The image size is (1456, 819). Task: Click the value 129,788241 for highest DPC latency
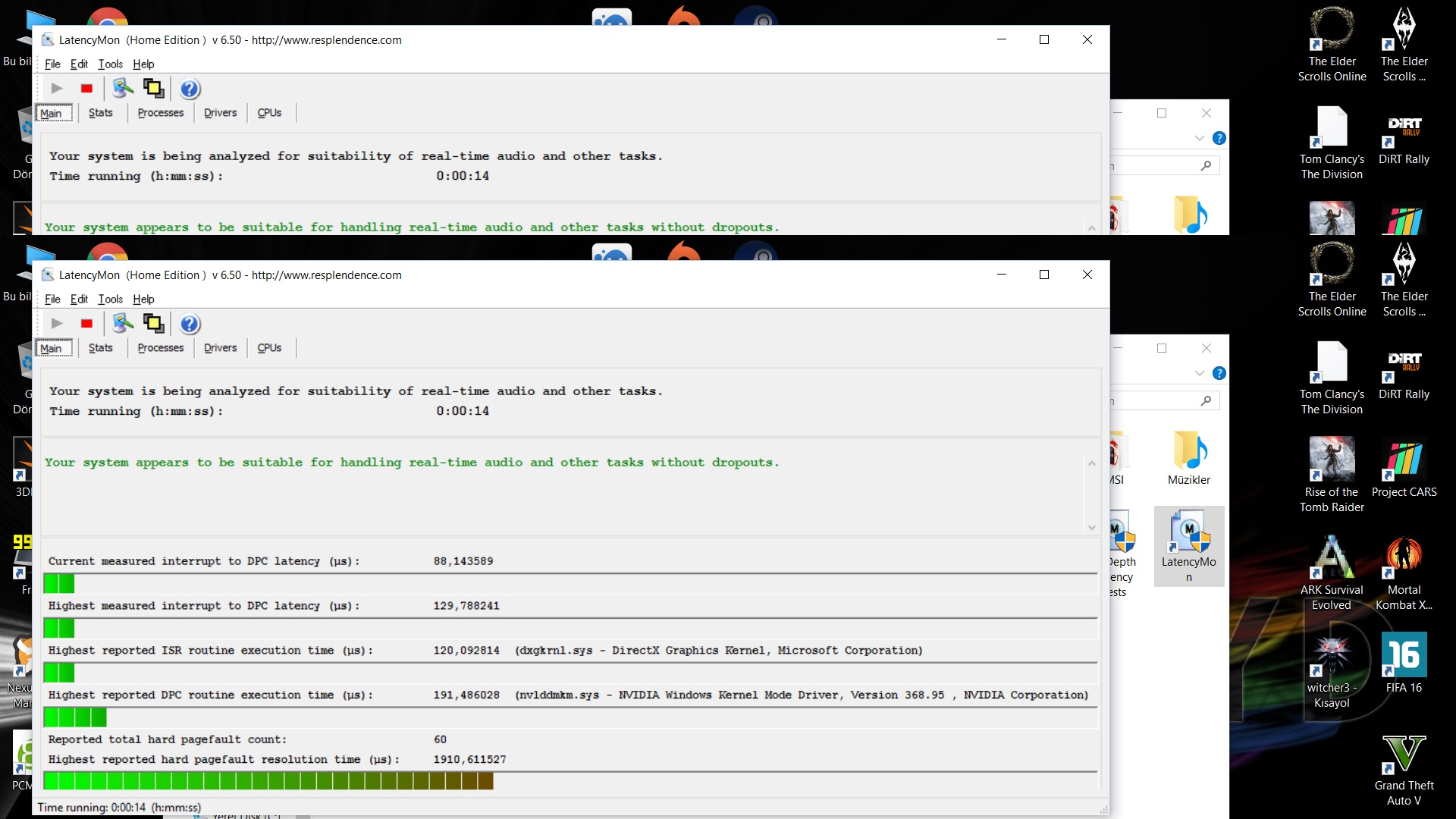466,606
